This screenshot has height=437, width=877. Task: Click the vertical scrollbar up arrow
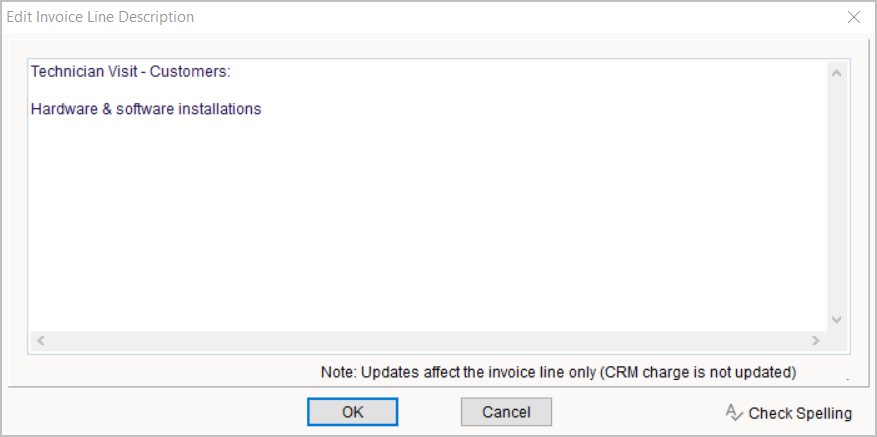[x=837, y=73]
